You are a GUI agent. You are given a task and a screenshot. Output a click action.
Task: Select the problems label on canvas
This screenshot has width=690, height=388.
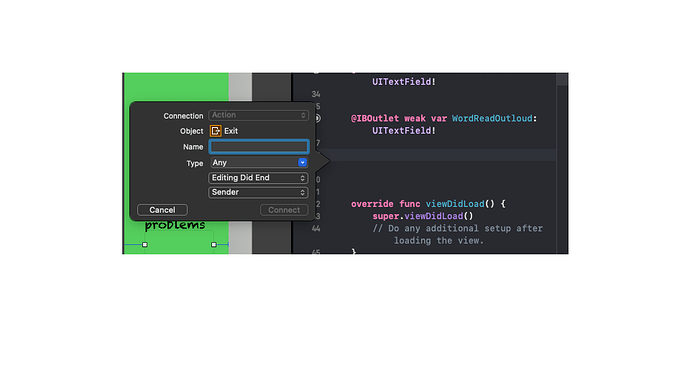tap(175, 225)
